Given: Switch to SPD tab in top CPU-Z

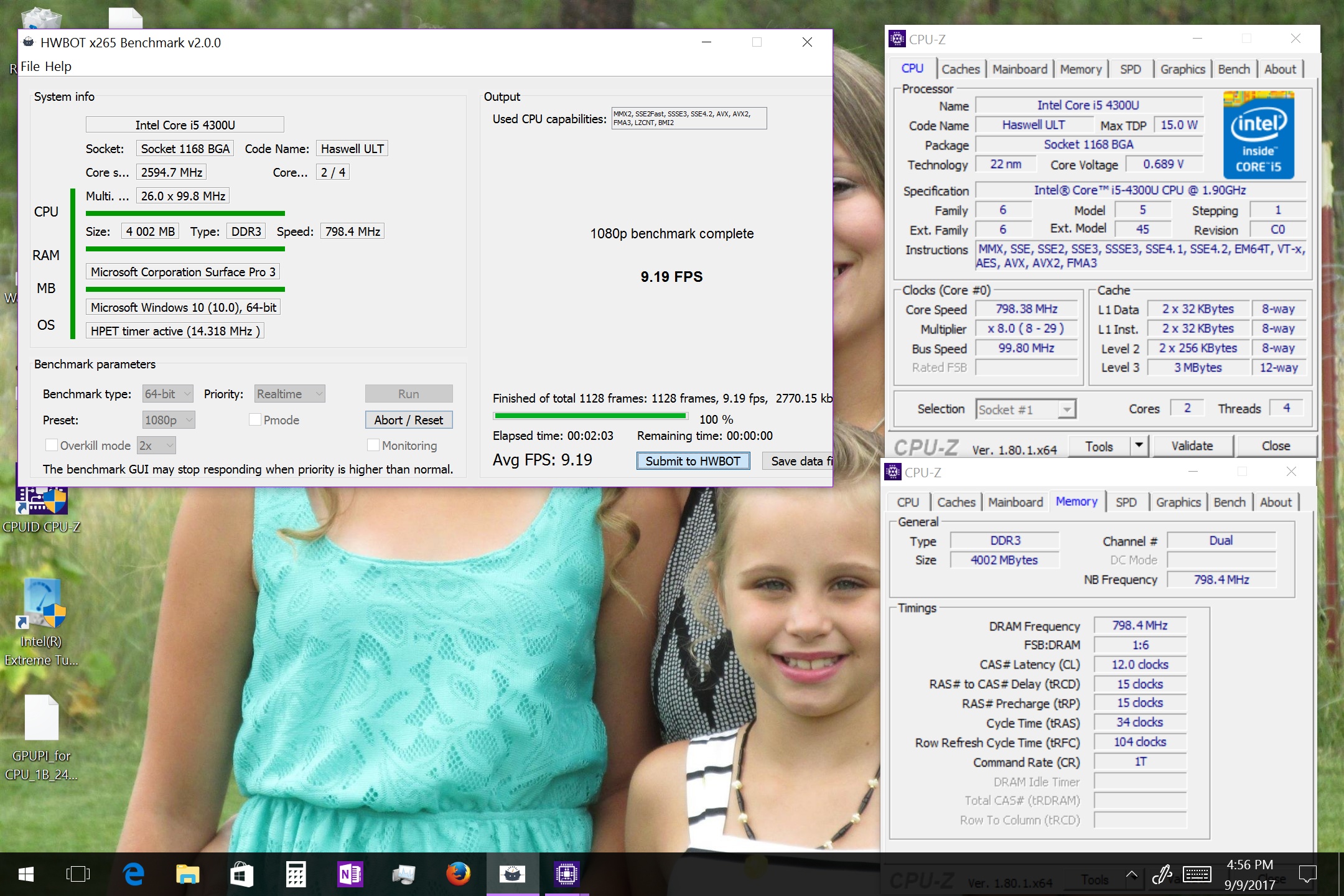Looking at the screenshot, I should pyautogui.click(x=1130, y=69).
